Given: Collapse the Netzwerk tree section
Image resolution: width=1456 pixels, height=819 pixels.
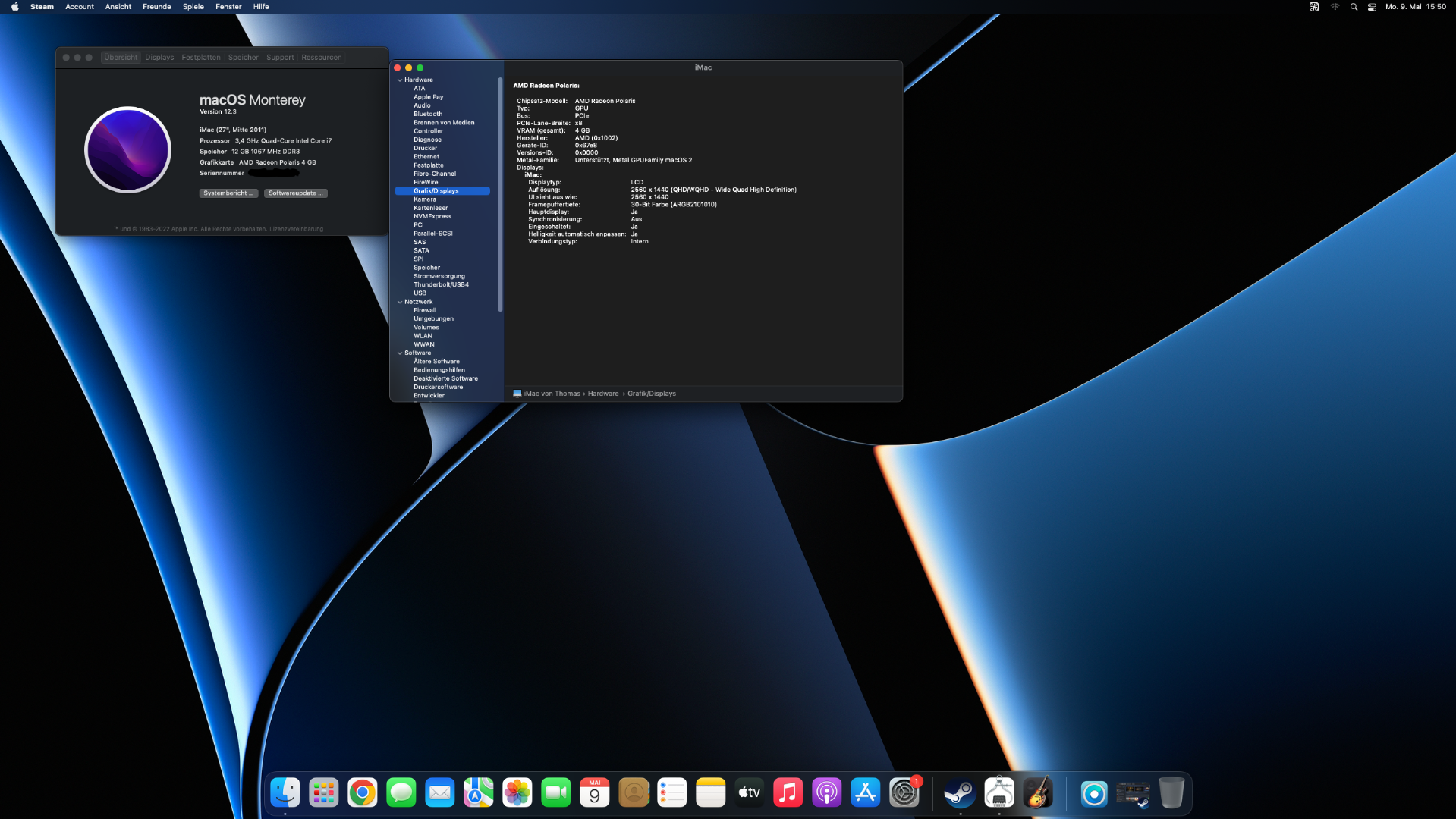Looking at the screenshot, I should (x=400, y=302).
